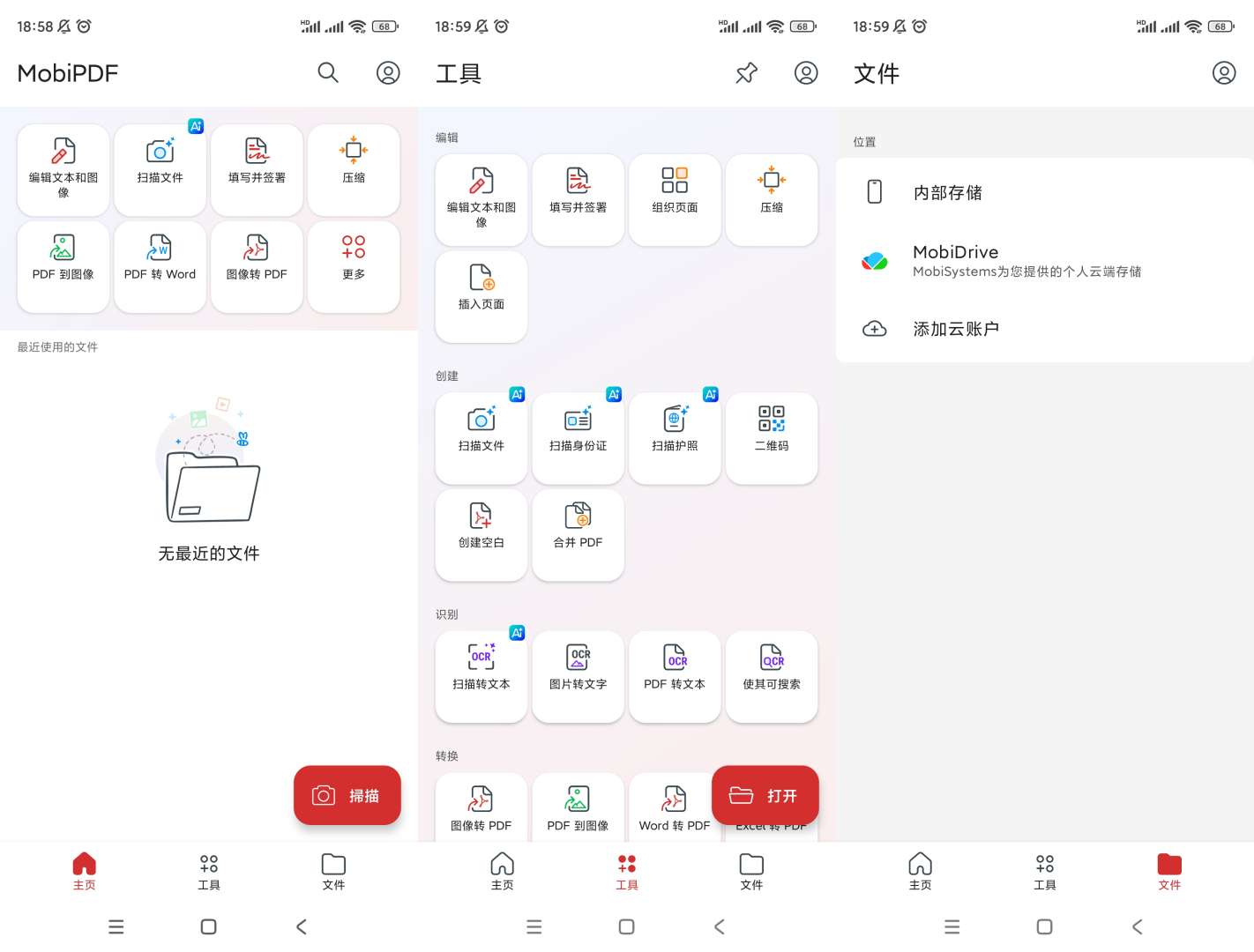Open 扫描文件 tool on the home screen

point(160,170)
